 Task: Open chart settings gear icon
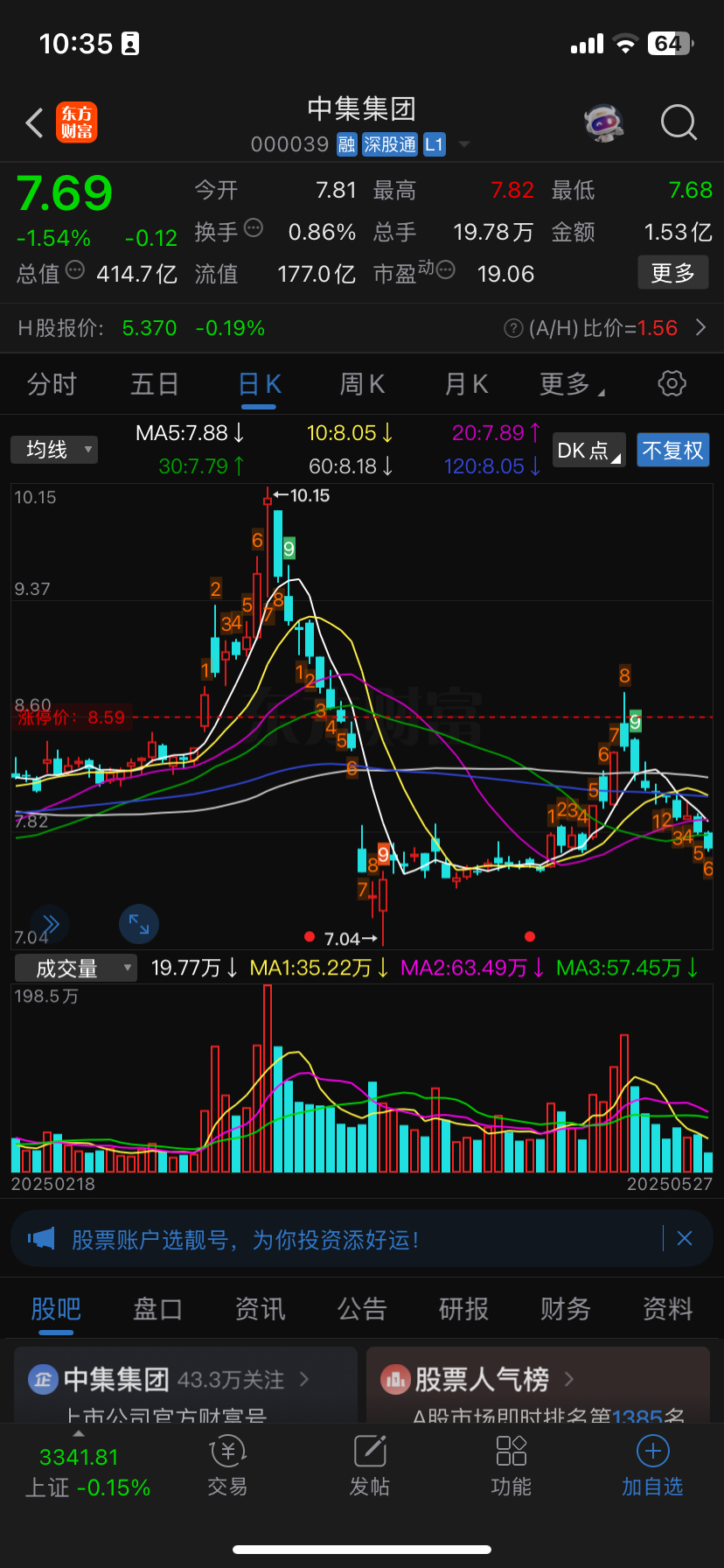tap(672, 383)
